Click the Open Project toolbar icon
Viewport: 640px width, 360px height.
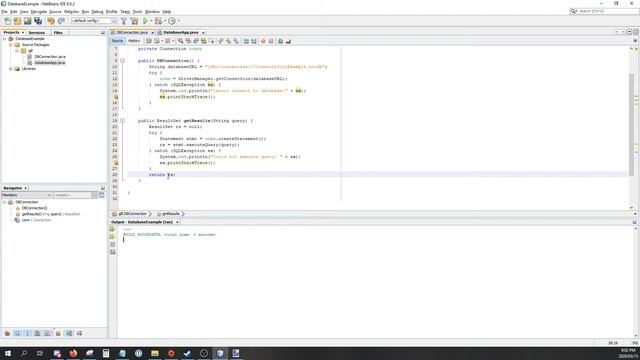(27, 21)
